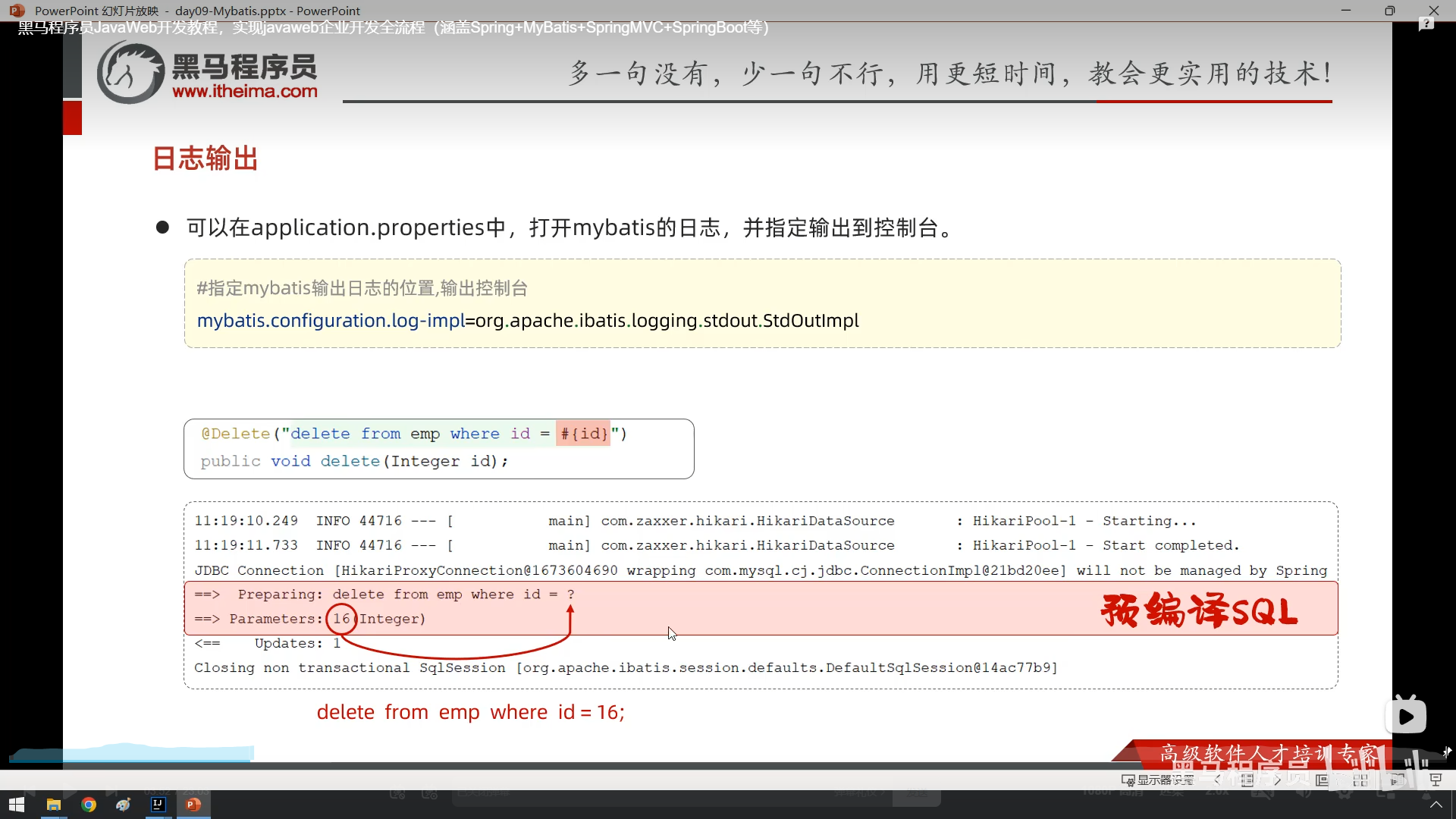Open 显示器设置 display settings

pos(1158,780)
